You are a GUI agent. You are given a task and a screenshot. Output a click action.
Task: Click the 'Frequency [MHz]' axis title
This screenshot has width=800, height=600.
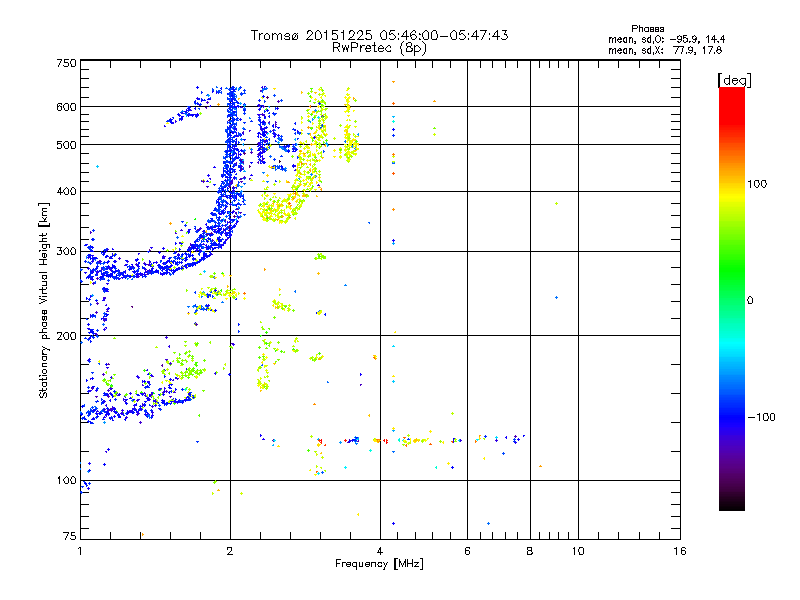pyautogui.click(x=379, y=564)
